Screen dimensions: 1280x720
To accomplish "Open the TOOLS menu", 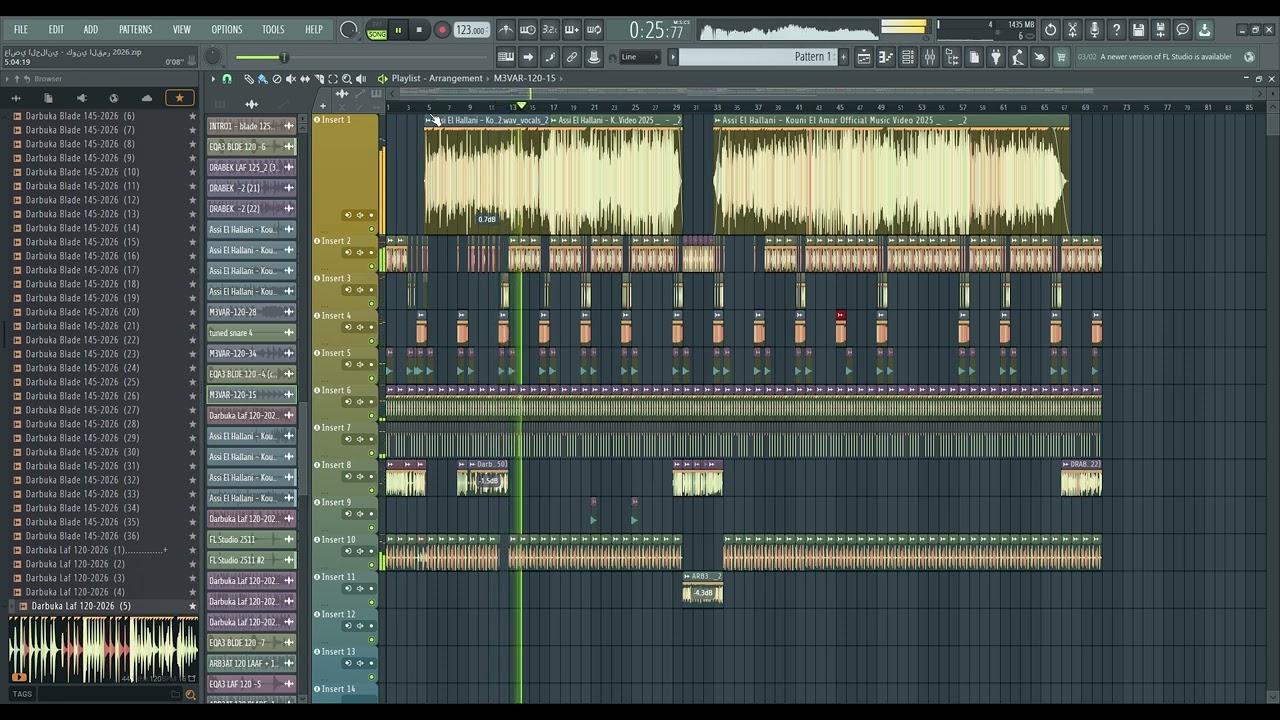I will (x=273, y=30).
